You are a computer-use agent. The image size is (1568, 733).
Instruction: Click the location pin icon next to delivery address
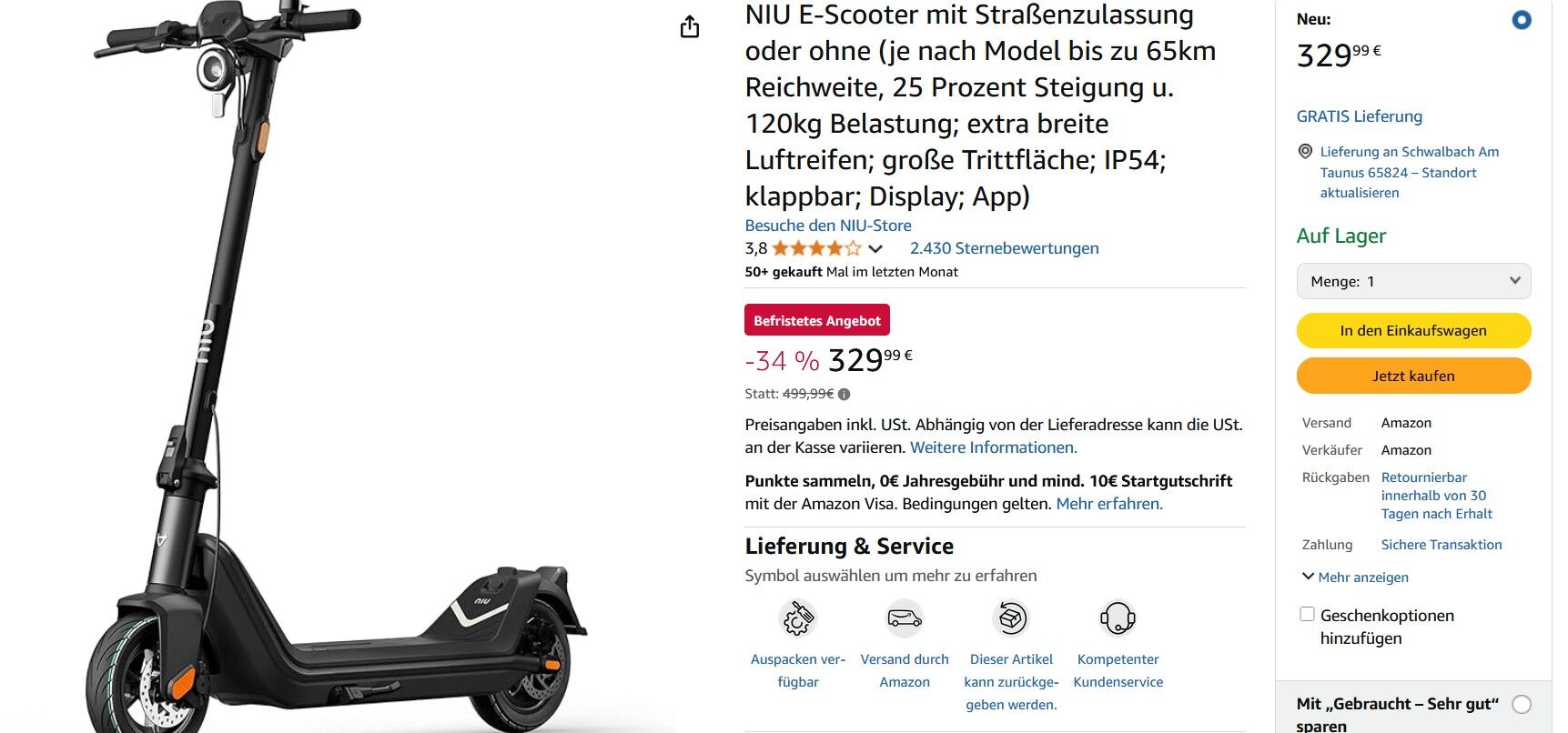[1305, 152]
